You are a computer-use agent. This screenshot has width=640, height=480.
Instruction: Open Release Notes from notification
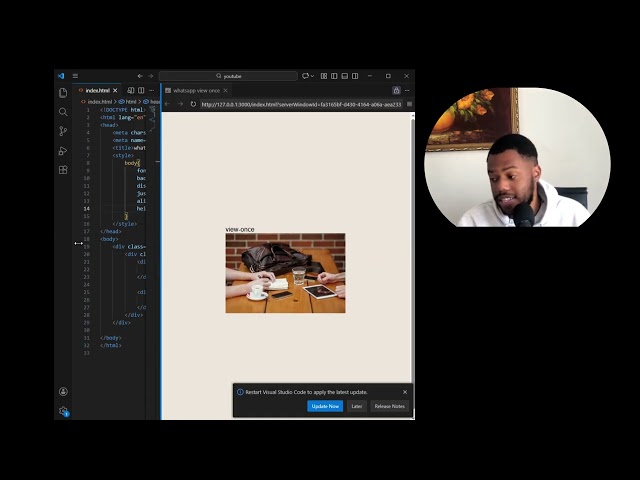389,406
